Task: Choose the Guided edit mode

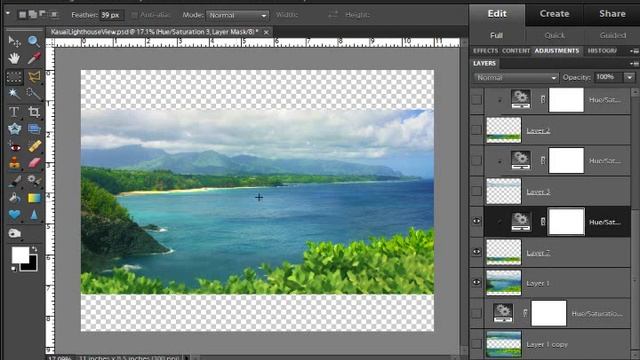Action: pyautogui.click(x=613, y=36)
